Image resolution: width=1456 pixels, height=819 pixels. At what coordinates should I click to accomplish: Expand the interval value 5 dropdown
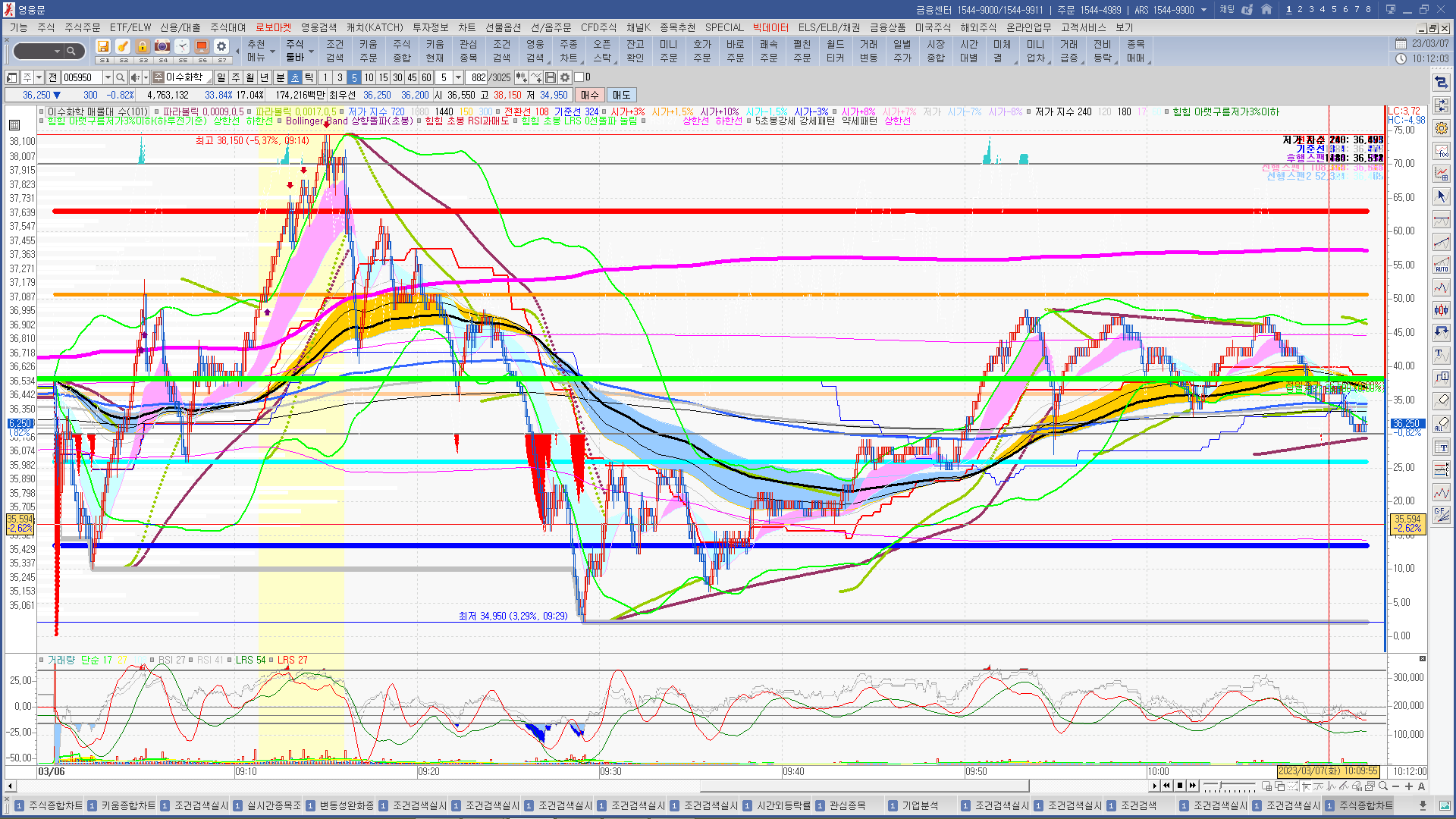coord(458,77)
